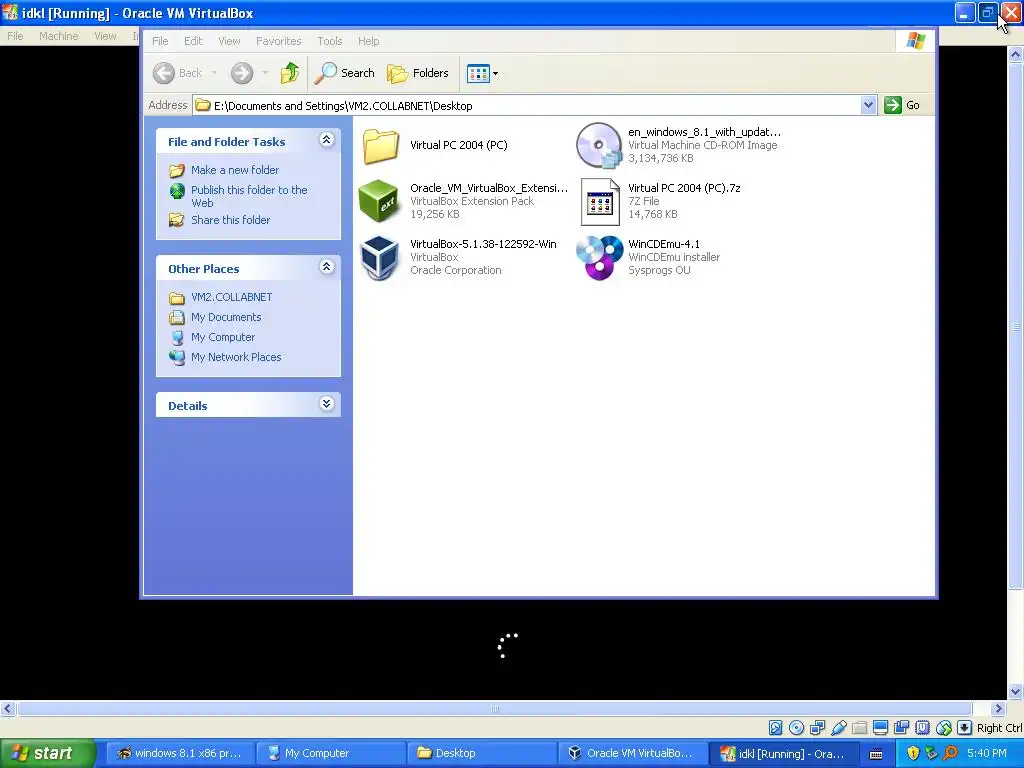Click the optical disc status icon
This screenshot has width=1024, height=768.
click(796, 728)
